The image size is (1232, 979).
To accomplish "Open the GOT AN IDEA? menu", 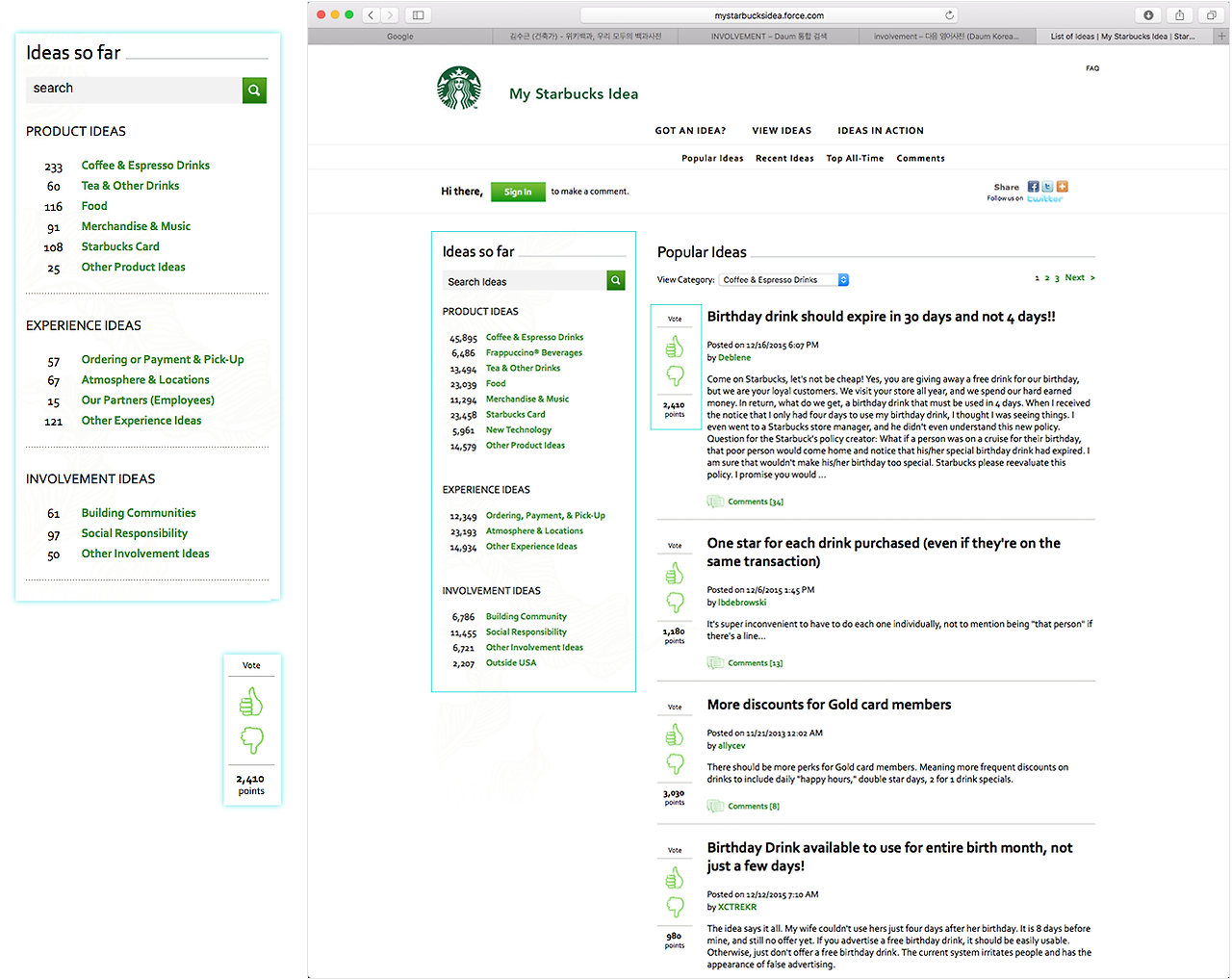I will pyautogui.click(x=690, y=131).
